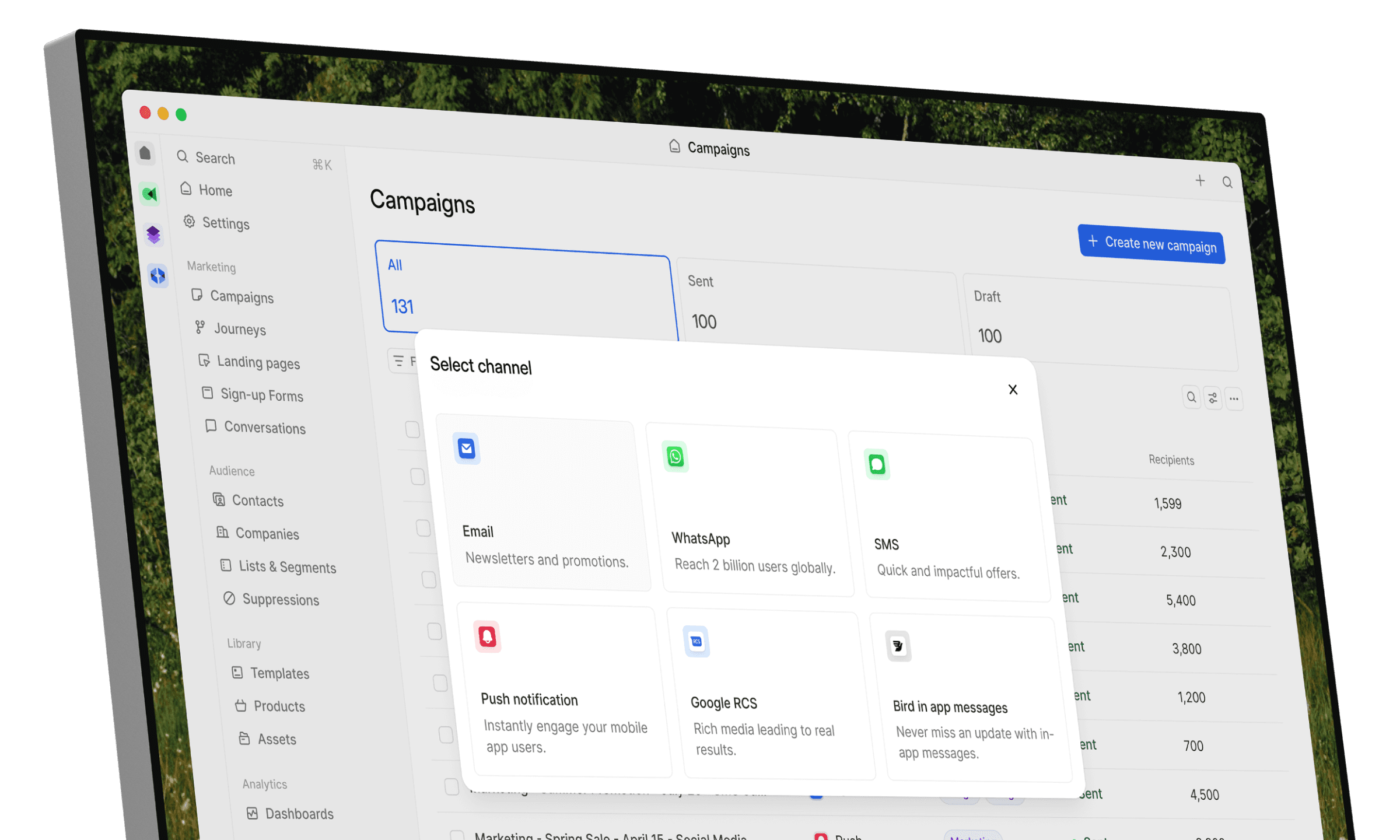The image size is (1400, 840).
Task: Choose the Google RCS icon
Action: click(696, 642)
